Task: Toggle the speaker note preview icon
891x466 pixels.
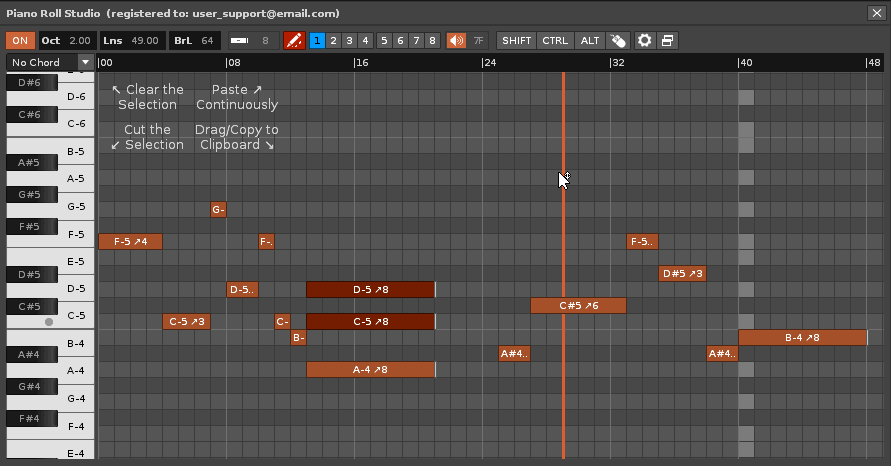Action: (x=456, y=40)
